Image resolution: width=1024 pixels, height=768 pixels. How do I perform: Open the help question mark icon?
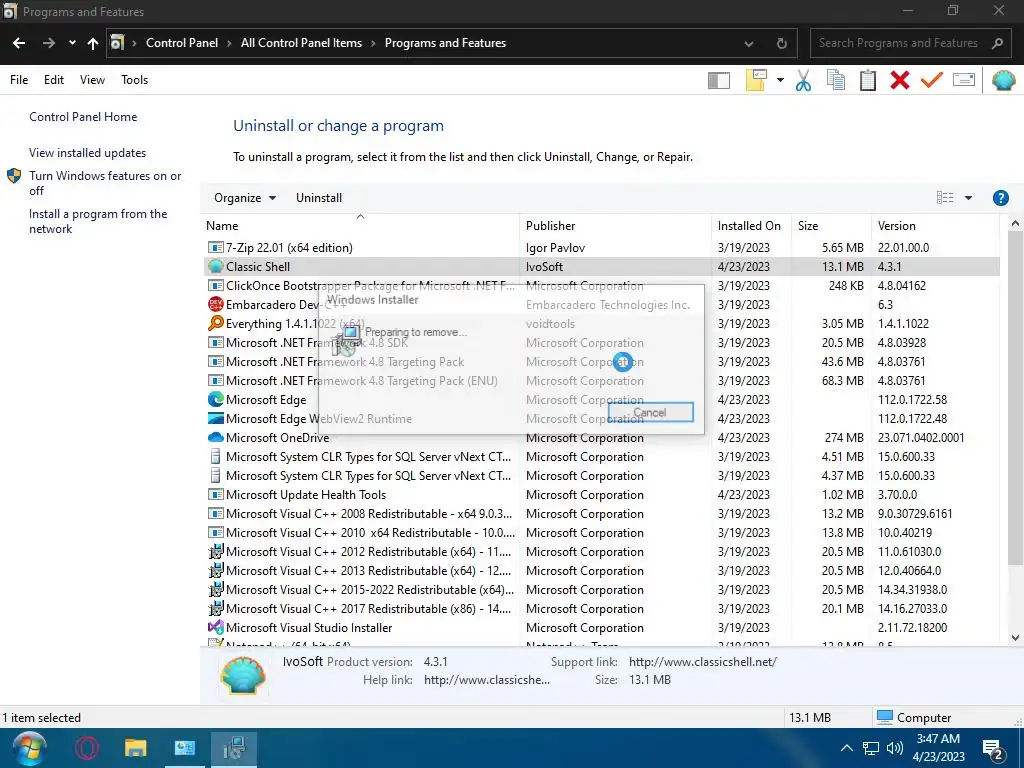click(x=1000, y=198)
